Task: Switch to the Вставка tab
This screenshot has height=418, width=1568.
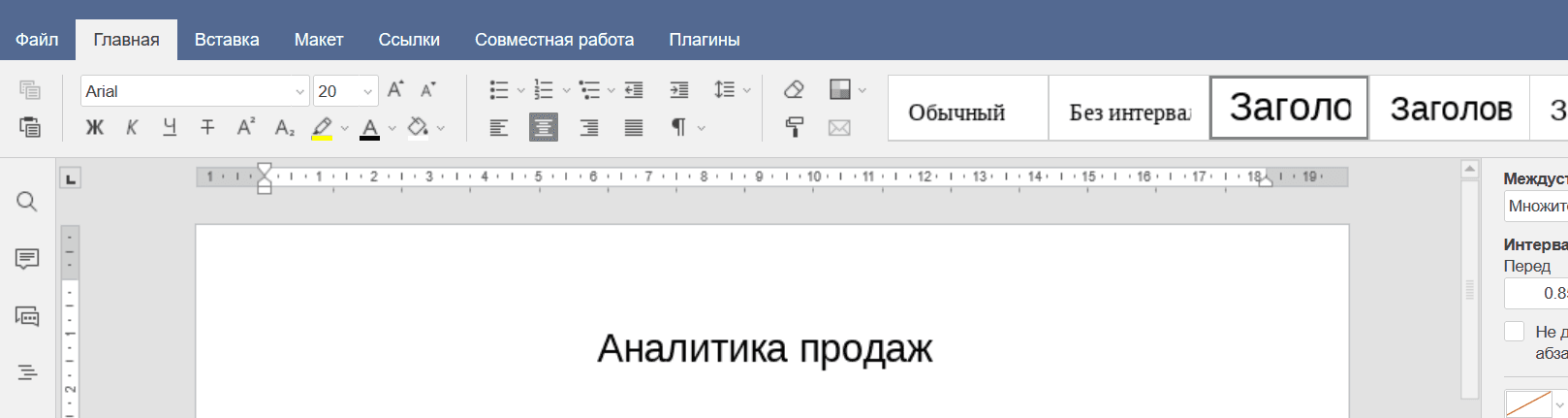Action: [x=227, y=40]
